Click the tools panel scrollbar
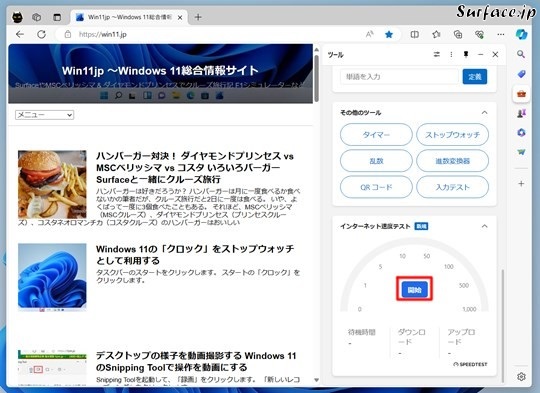 coord(502,325)
